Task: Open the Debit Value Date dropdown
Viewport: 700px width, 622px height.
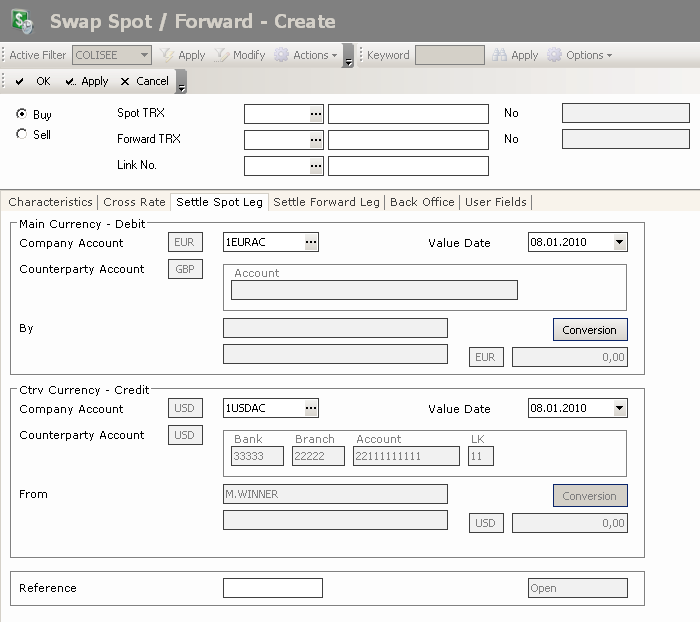Action: coord(620,242)
